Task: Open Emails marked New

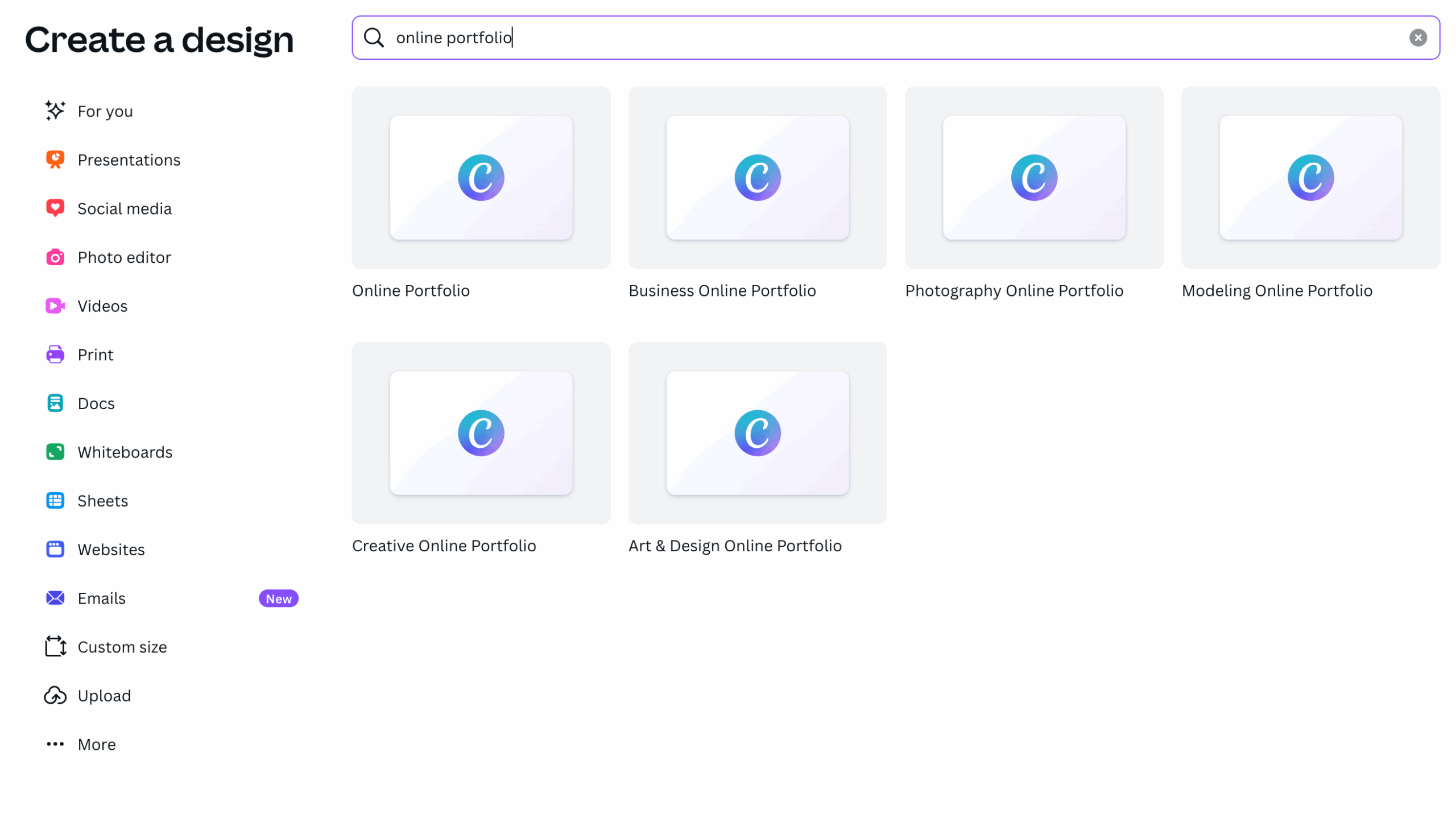Action: click(102, 598)
